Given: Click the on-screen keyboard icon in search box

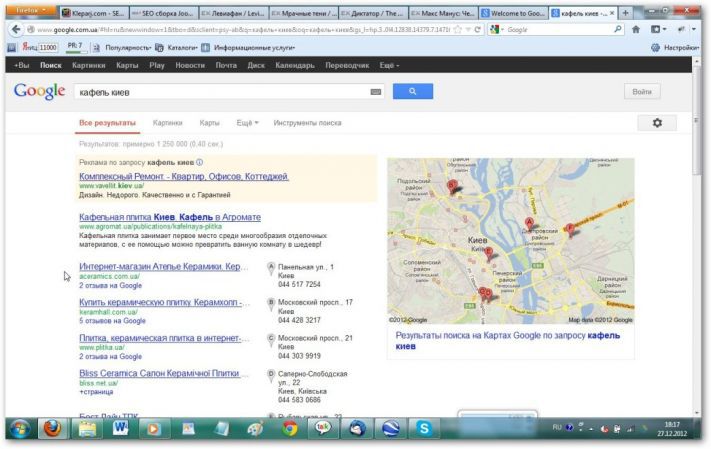Looking at the screenshot, I should (375, 92).
